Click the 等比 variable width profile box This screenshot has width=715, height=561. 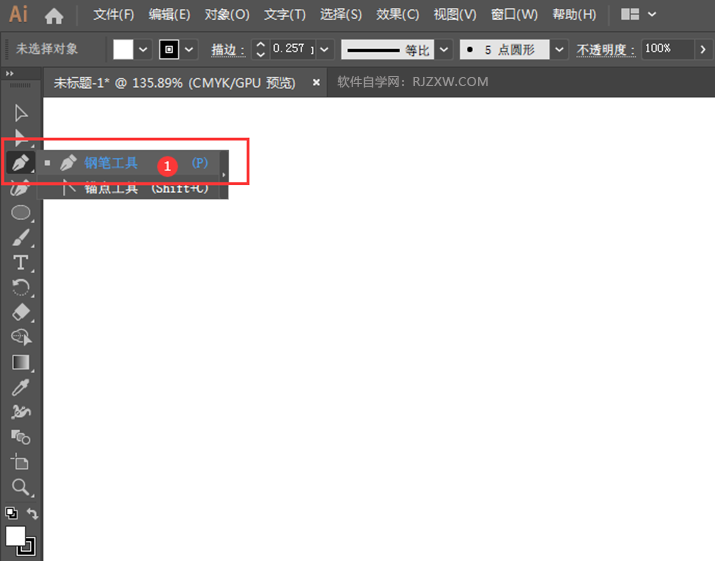[x=388, y=49]
